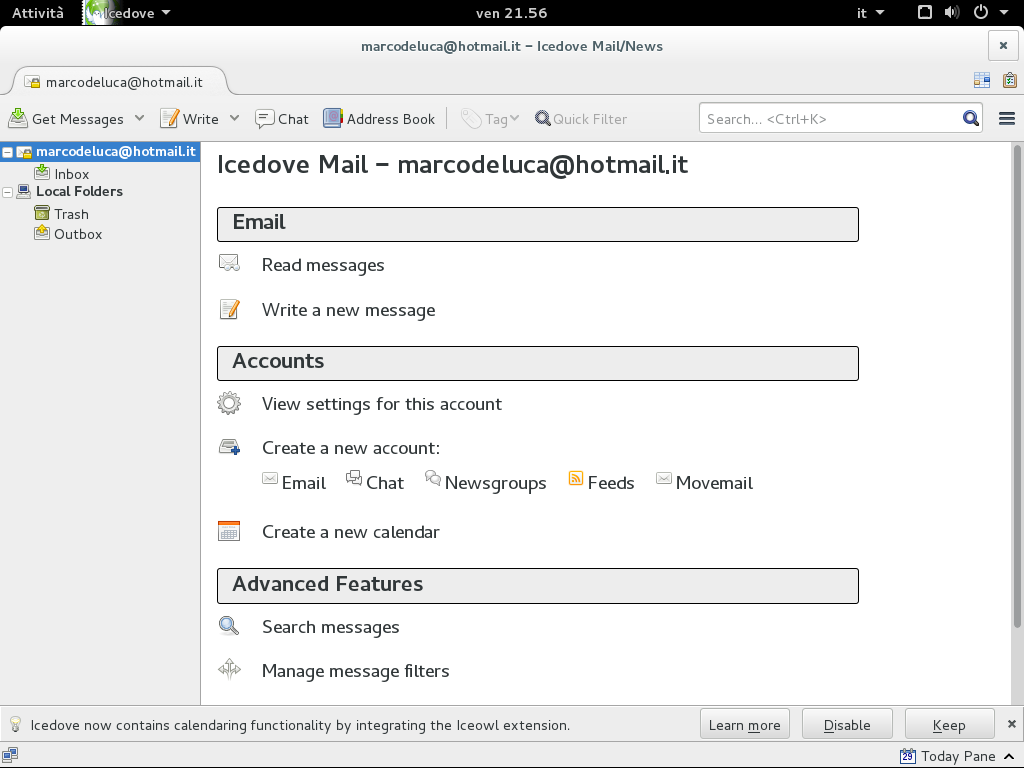Click the new calendar icon
This screenshot has height=768, width=1024.
(229, 531)
